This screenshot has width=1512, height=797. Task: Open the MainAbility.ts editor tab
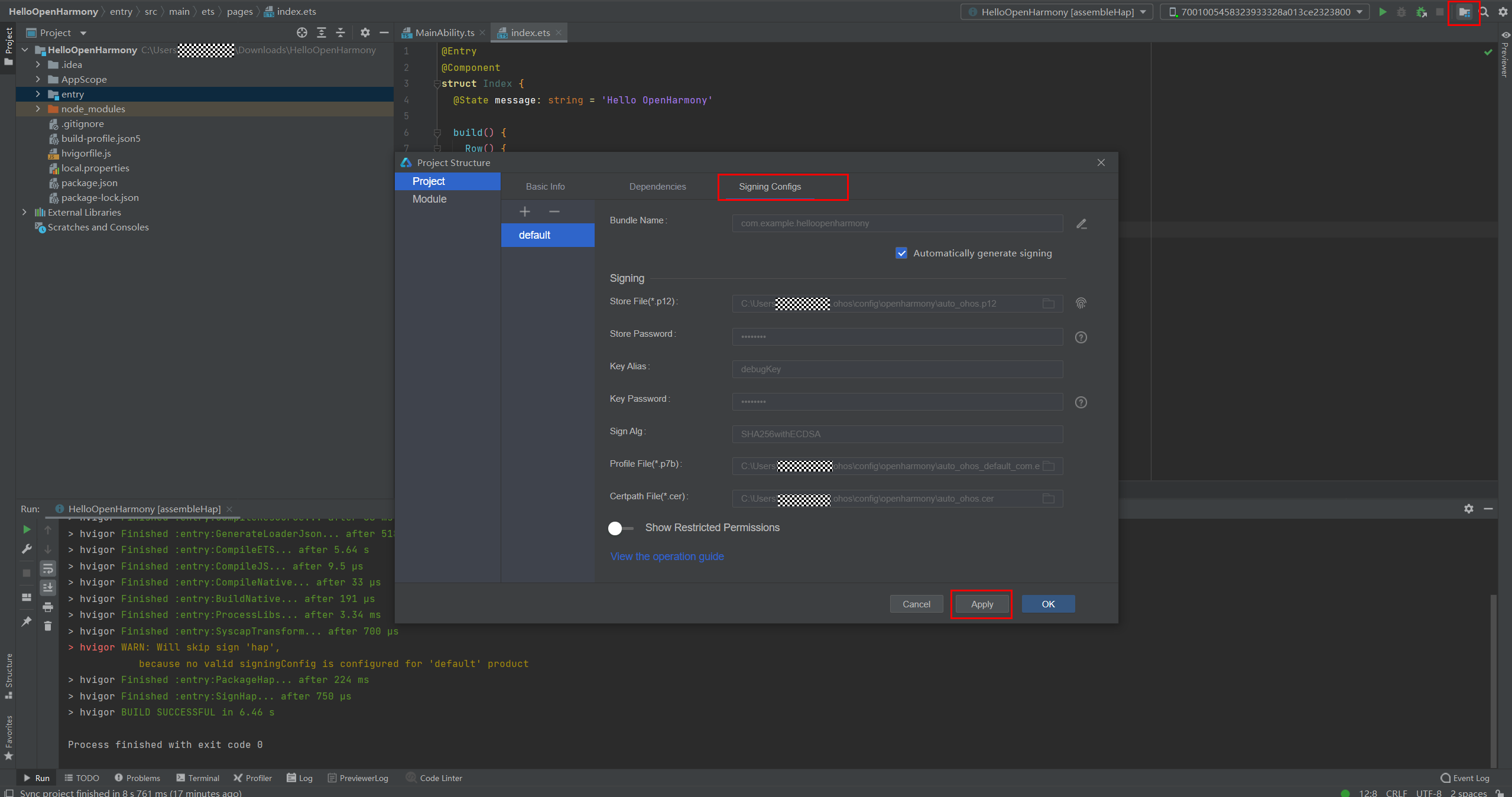pos(444,32)
